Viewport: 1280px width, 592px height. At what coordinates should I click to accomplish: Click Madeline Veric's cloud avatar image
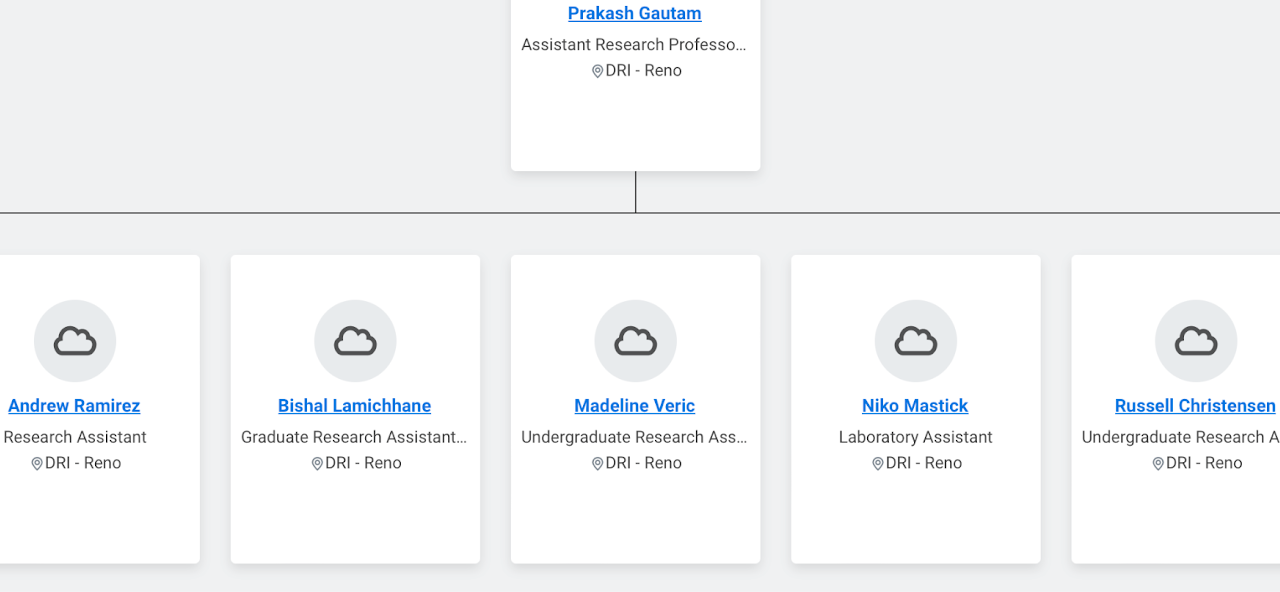pyautogui.click(x=635, y=340)
